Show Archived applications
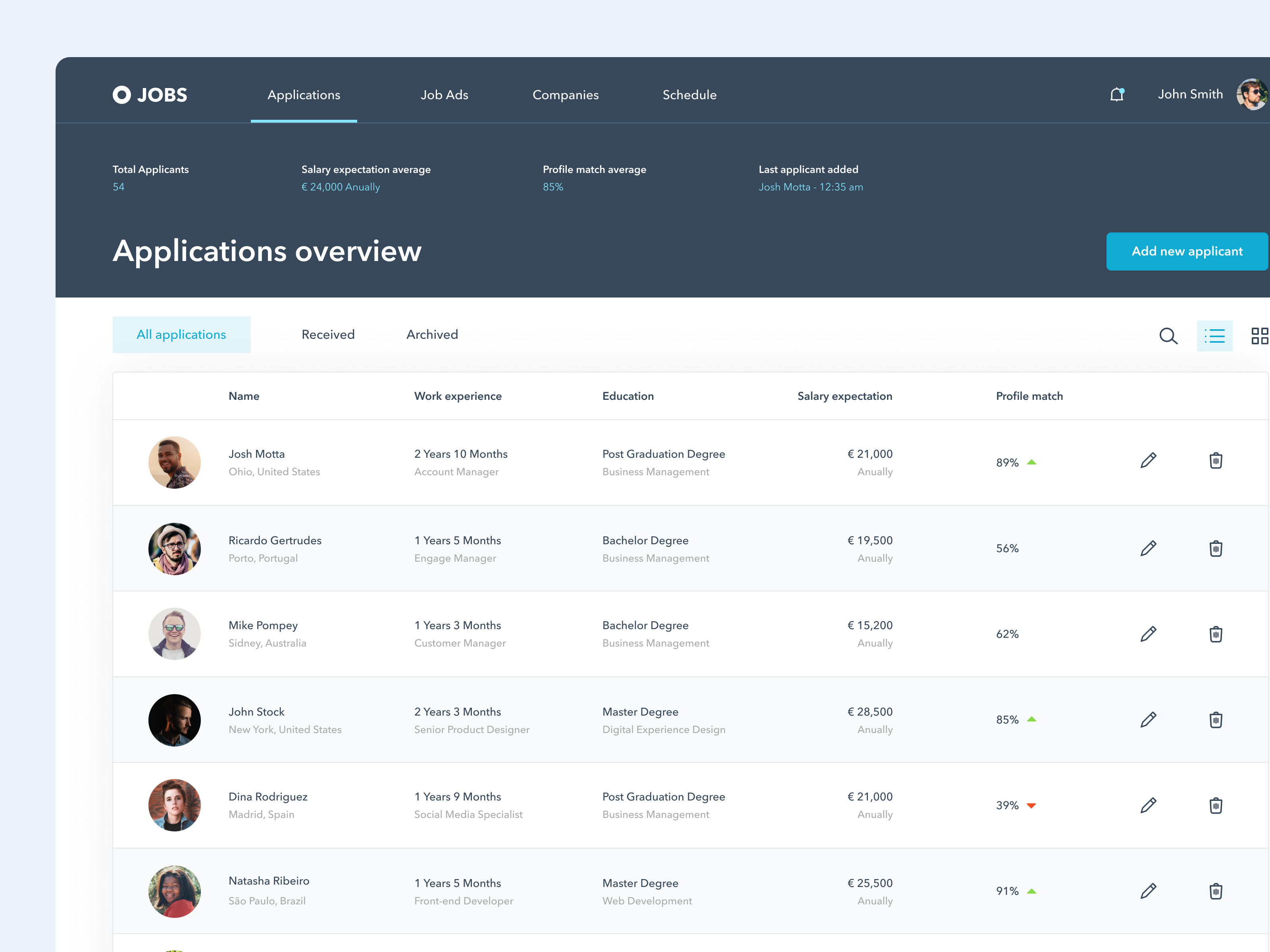 coord(432,334)
